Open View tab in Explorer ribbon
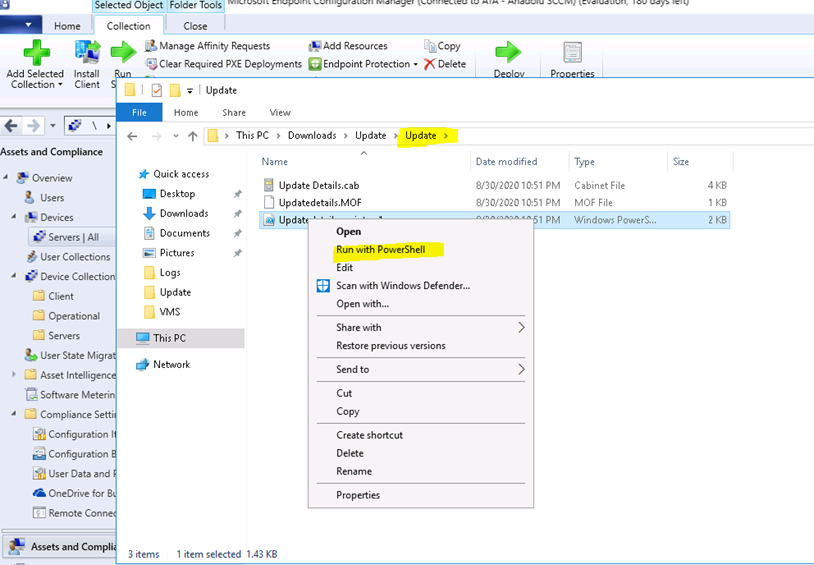The width and height of the screenshot is (814, 565). click(x=280, y=113)
